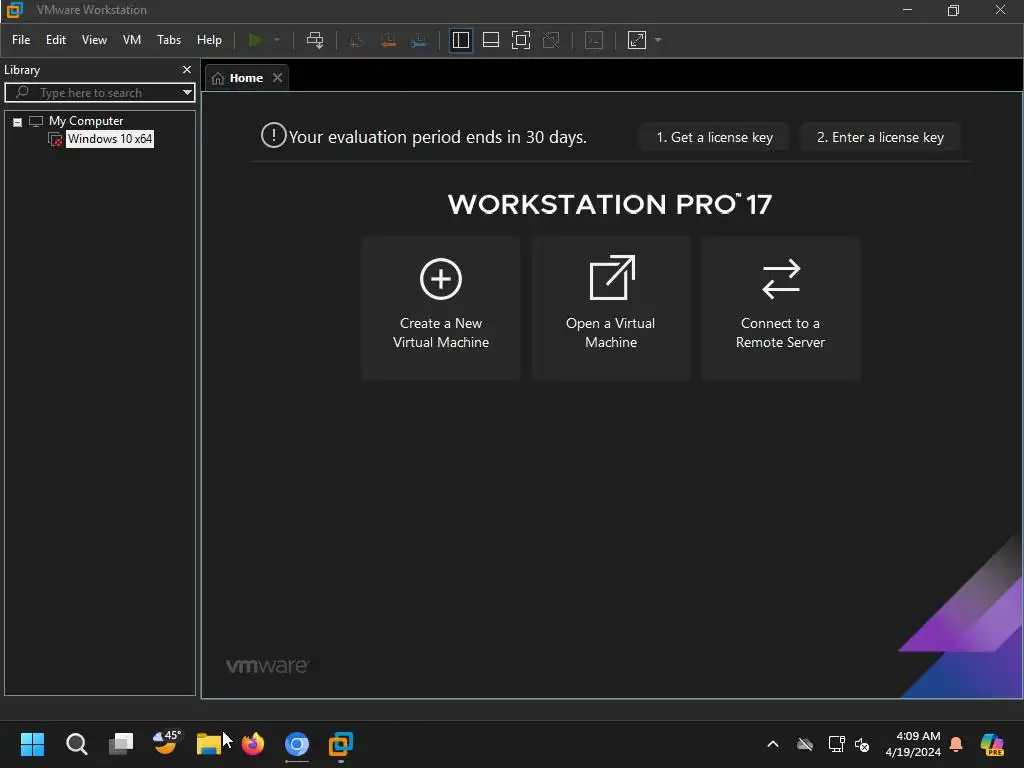Open File Explorer from the taskbar
1024x768 pixels.
click(x=209, y=743)
